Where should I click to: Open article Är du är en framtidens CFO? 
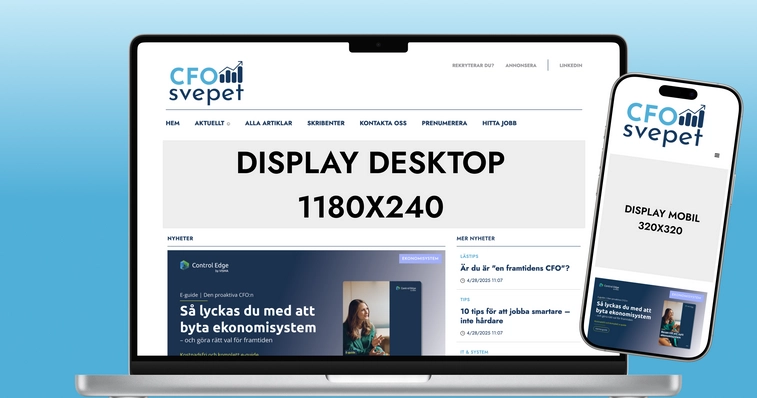[x=515, y=268]
